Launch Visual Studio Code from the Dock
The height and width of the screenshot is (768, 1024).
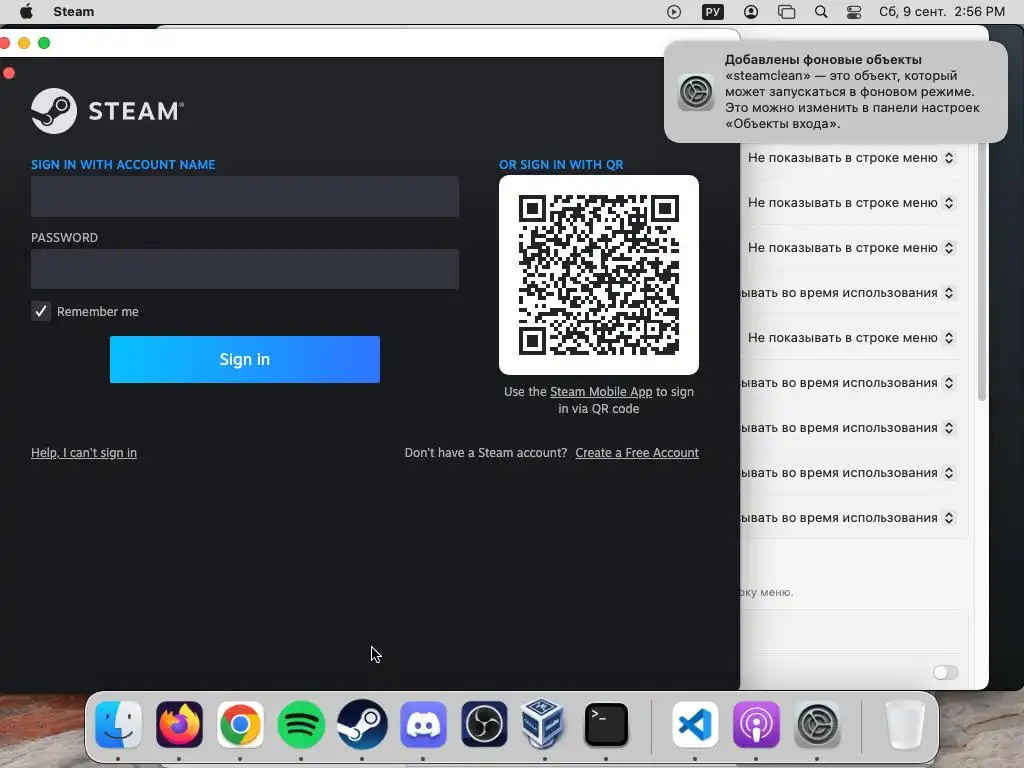[695, 724]
